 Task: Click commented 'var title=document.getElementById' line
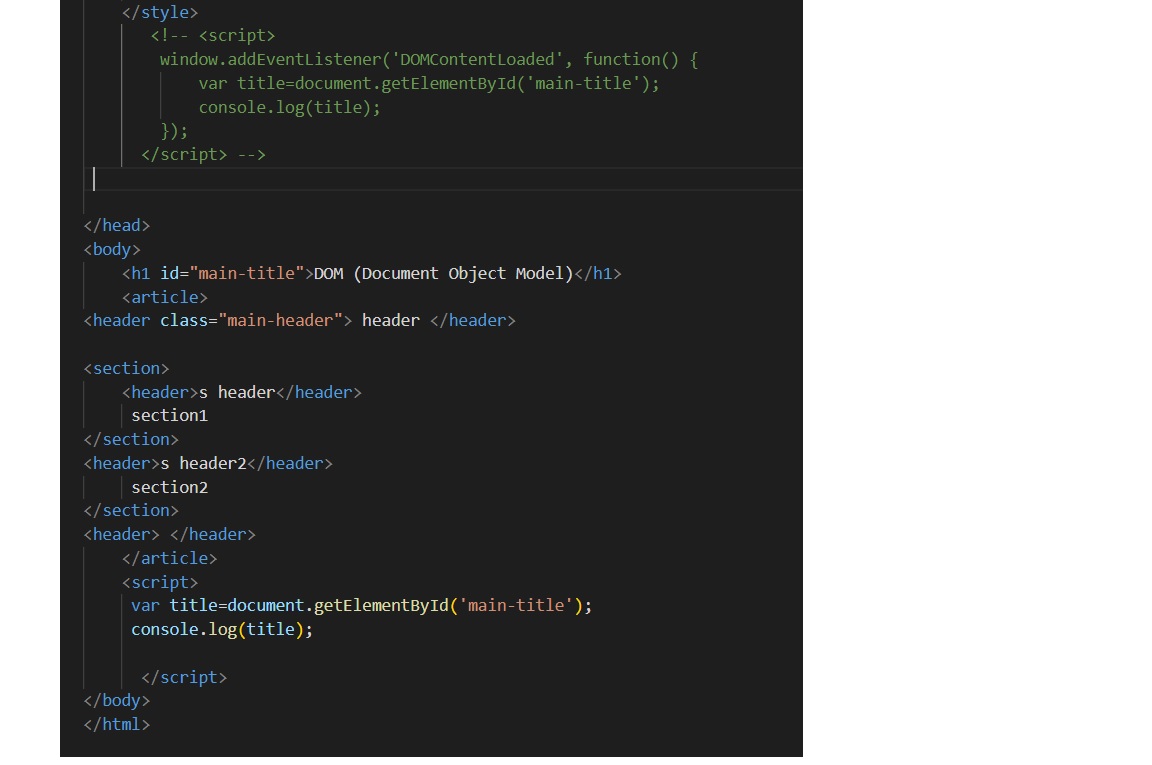point(429,84)
